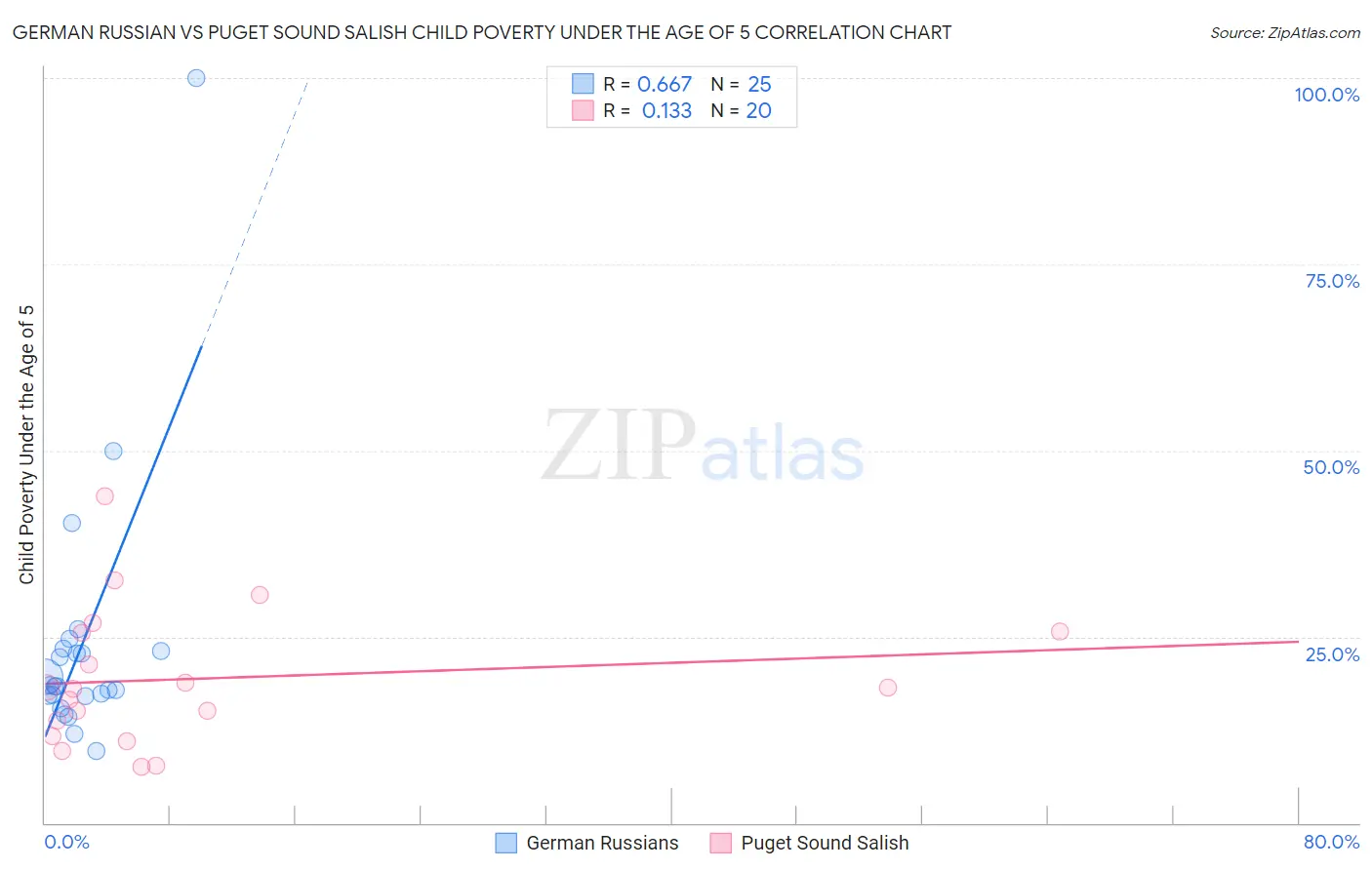Click the solid blue regression line
The image size is (1372, 870).
123,540
